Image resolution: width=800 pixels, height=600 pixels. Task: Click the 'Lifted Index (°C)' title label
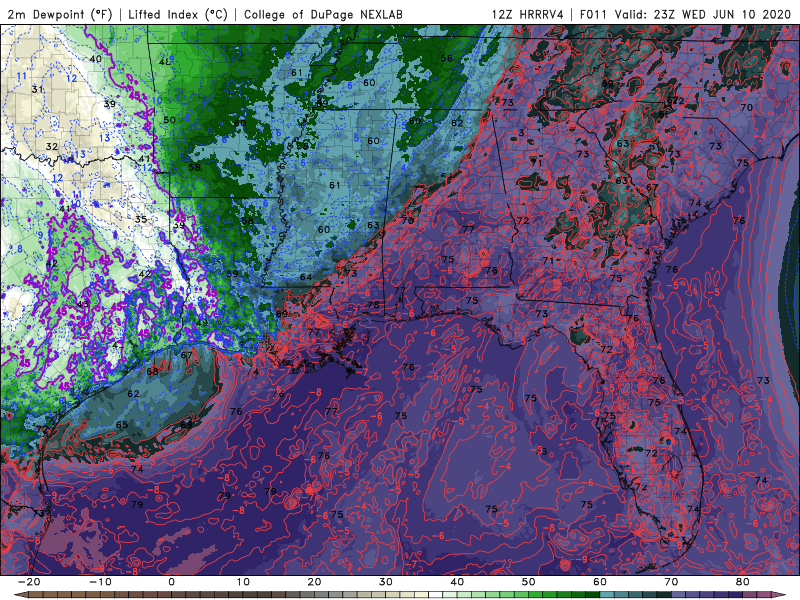coord(178,14)
